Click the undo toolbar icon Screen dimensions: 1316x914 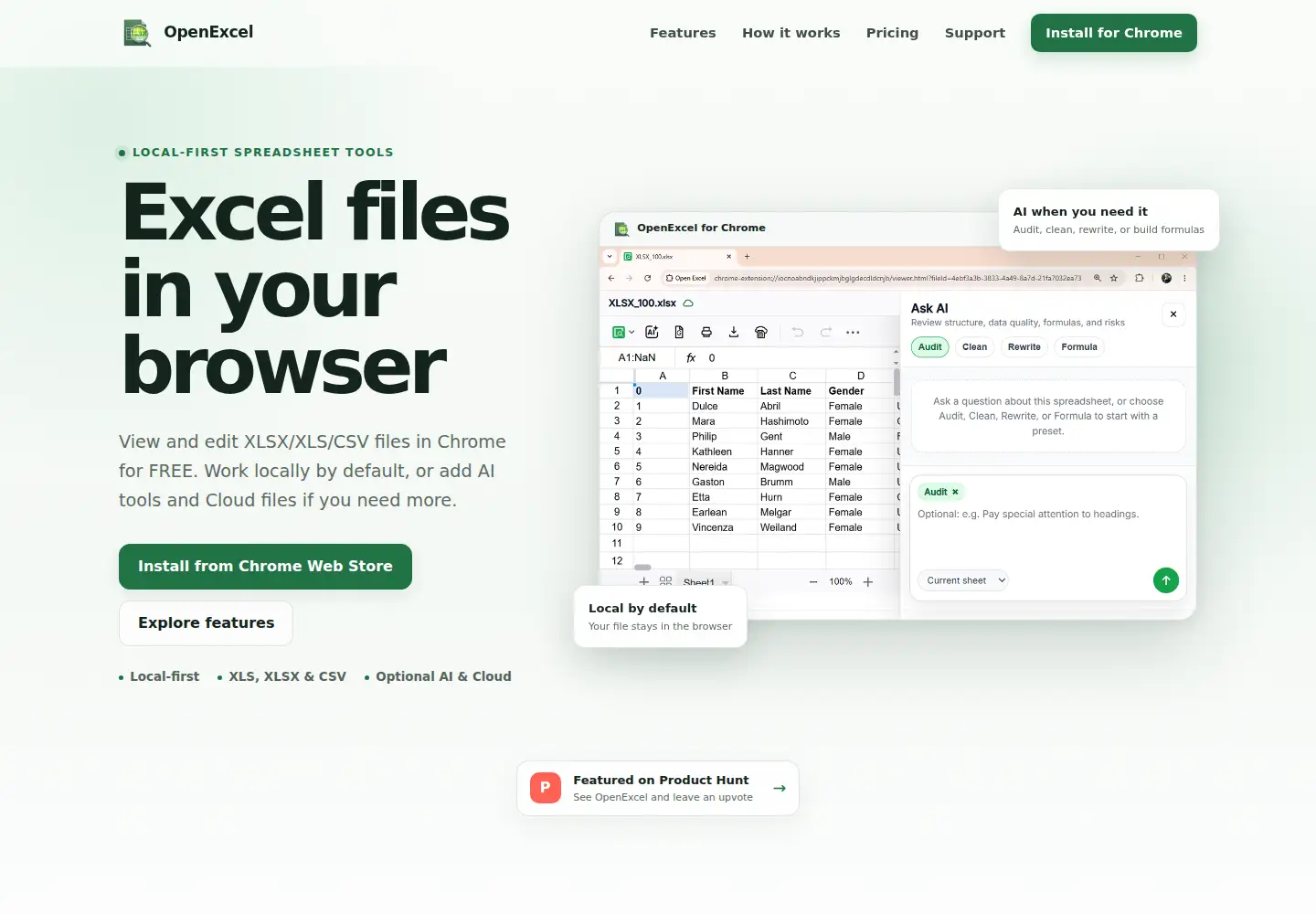coord(798,333)
